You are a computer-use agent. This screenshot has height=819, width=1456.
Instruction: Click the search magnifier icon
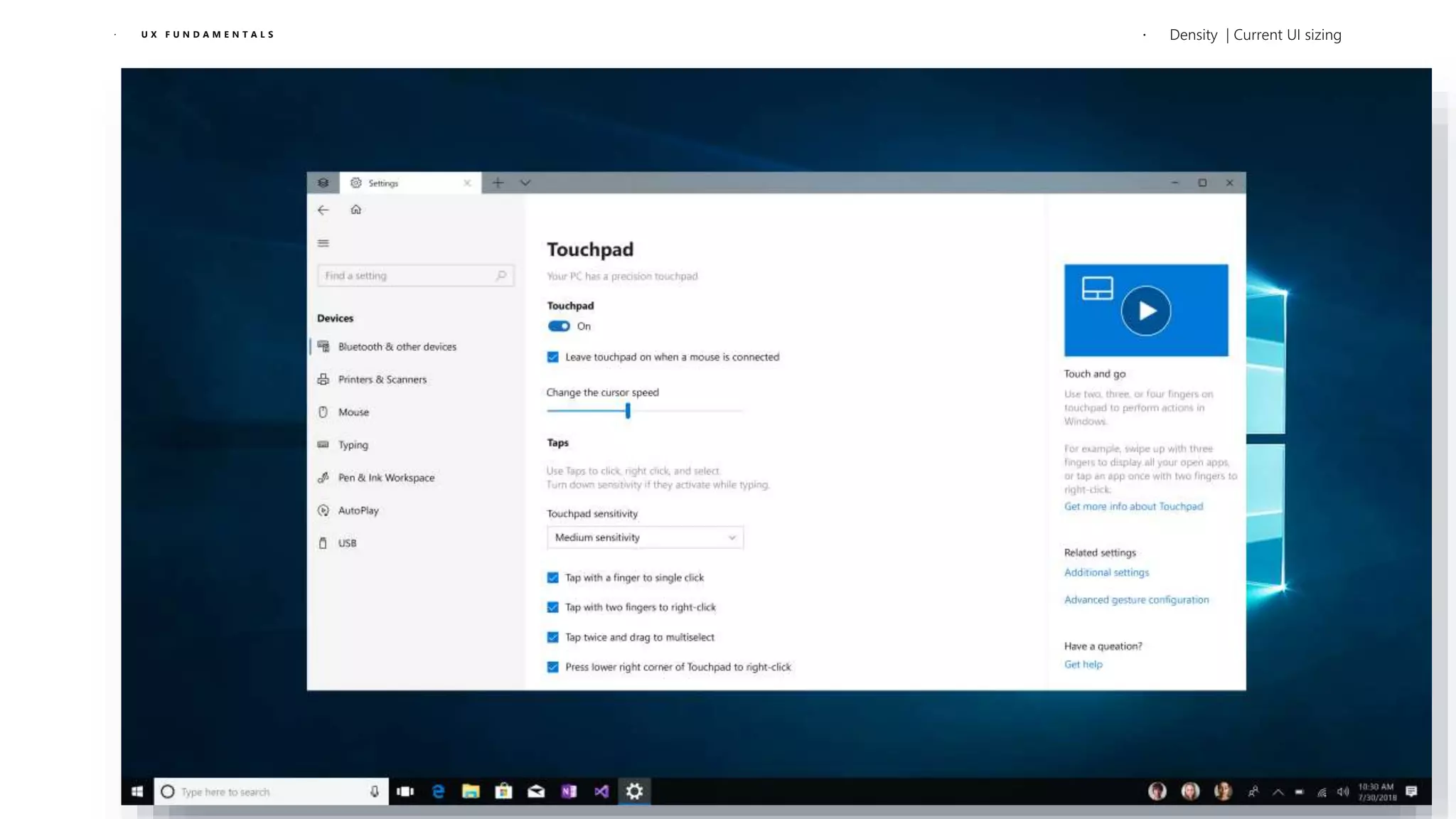coord(501,276)
